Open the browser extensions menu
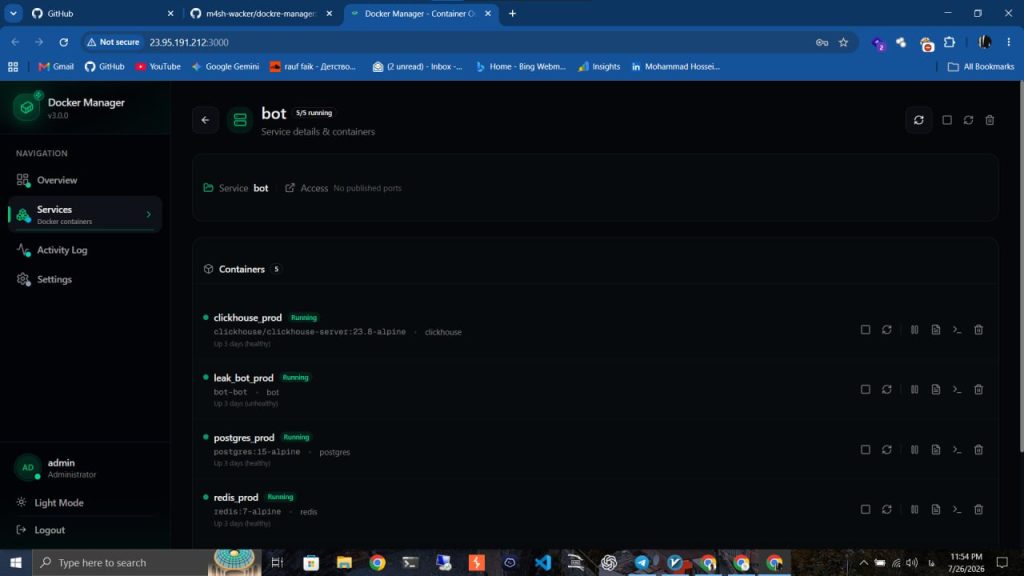This screenshot has height=576, width=1024. point(950,42)
